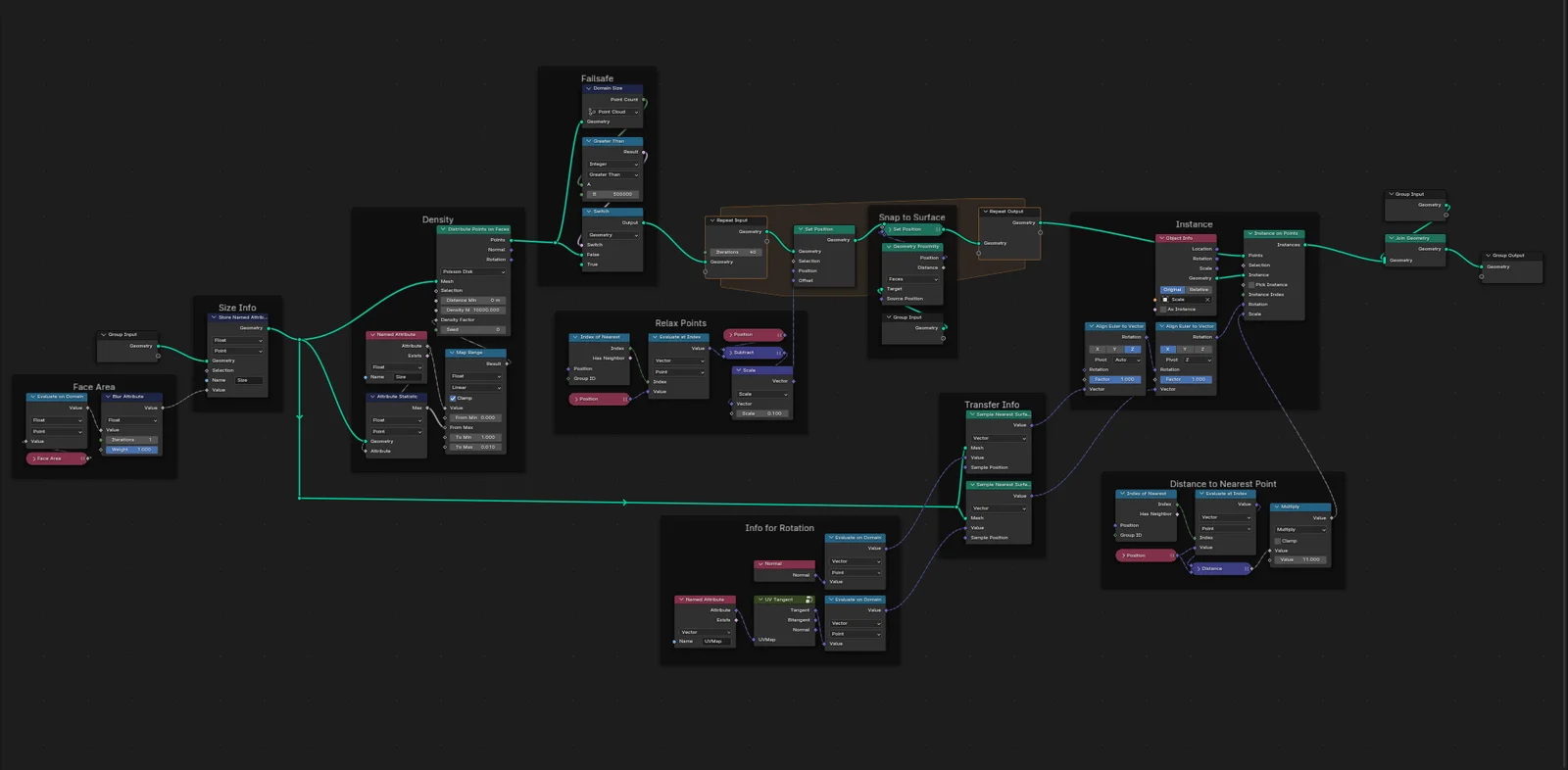
Task: Uncheck Clamp in the Map Range node
Action: click(453, 398)
